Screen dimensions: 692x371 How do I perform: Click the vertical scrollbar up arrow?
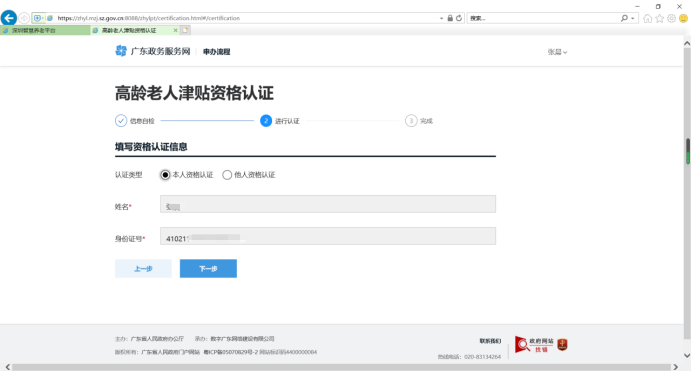(687, 43)
